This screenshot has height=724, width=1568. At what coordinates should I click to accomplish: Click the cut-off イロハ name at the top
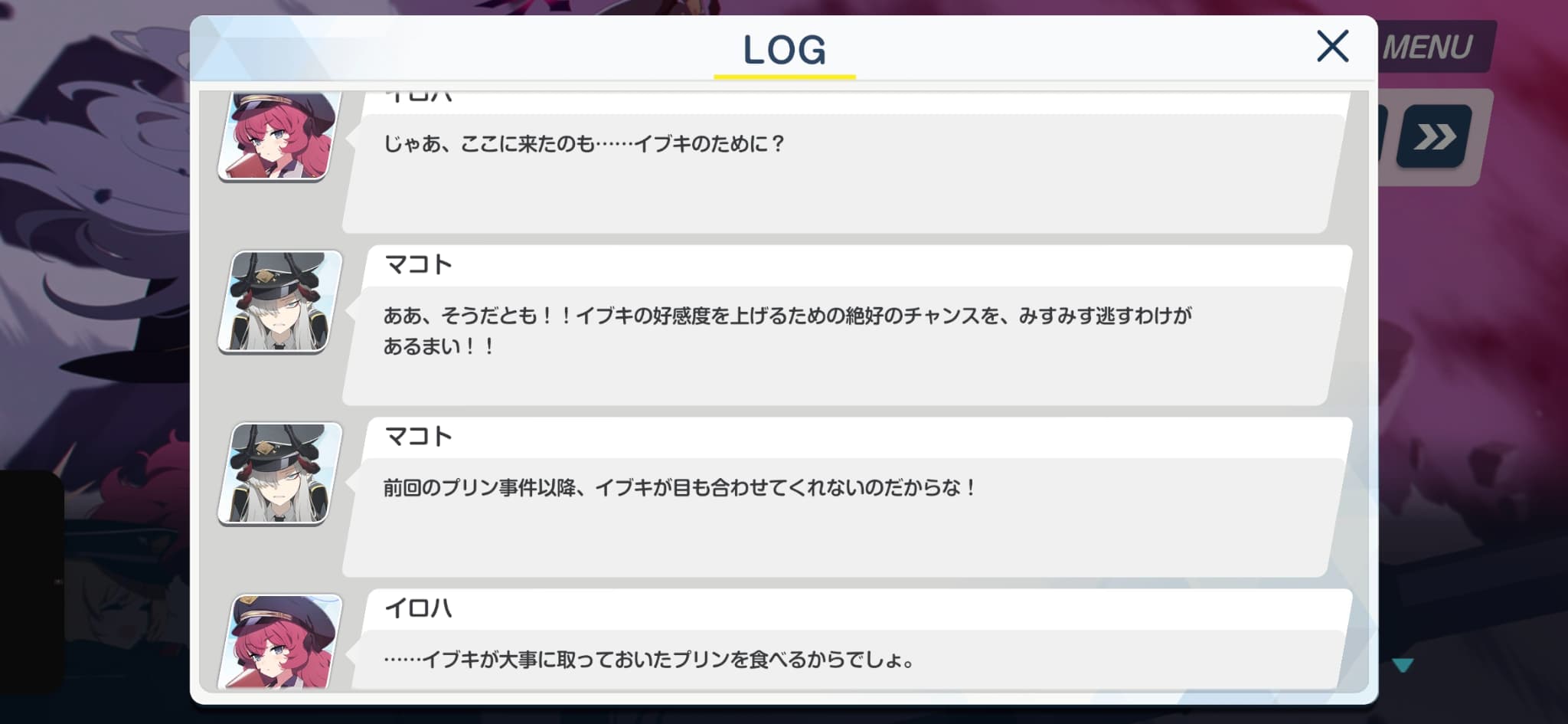(419, 97)
